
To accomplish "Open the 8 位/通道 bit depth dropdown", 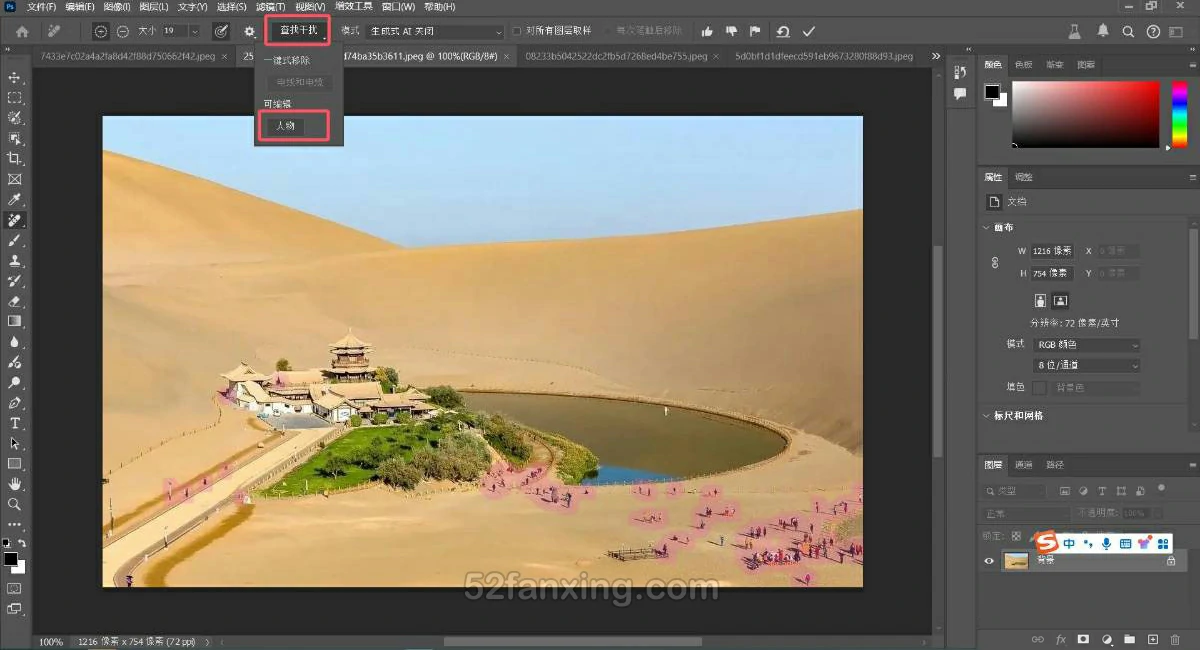I will click(x=1087, y=366).
